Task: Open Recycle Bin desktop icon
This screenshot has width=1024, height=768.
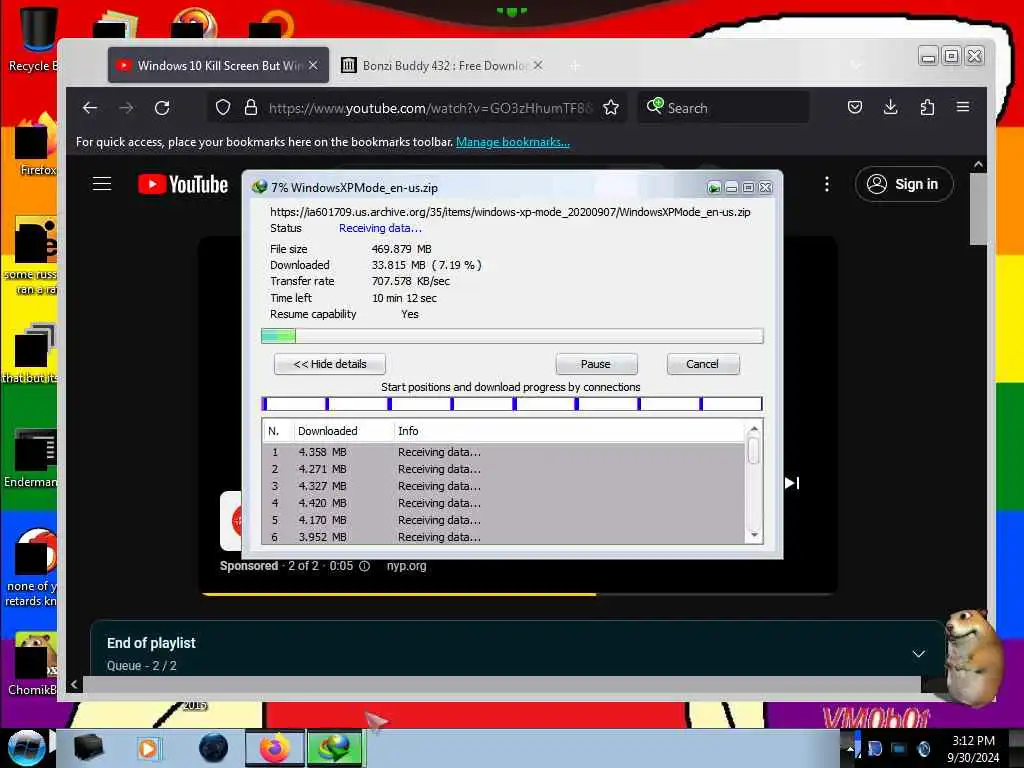Action: tap(33, 39)
